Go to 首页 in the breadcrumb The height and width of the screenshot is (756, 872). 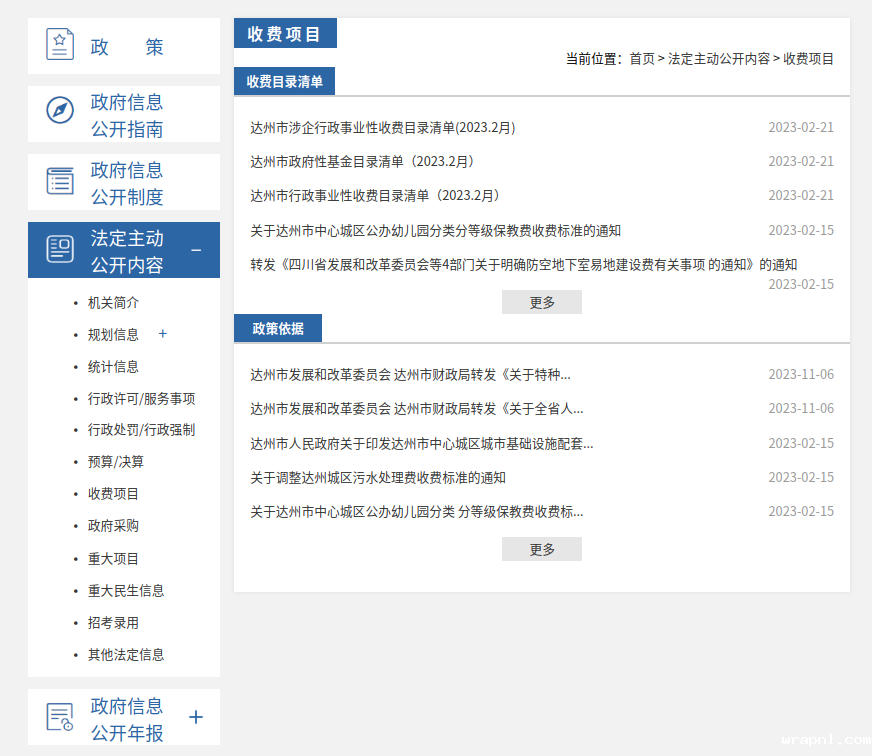(x=641, y=59)
